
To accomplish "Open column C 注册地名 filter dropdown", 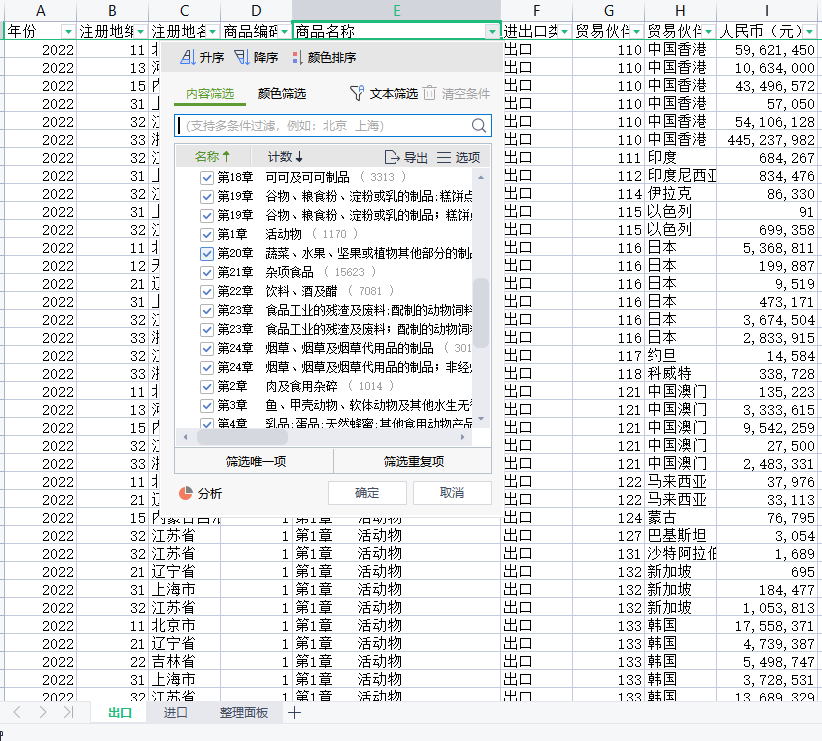I will 212,32.
